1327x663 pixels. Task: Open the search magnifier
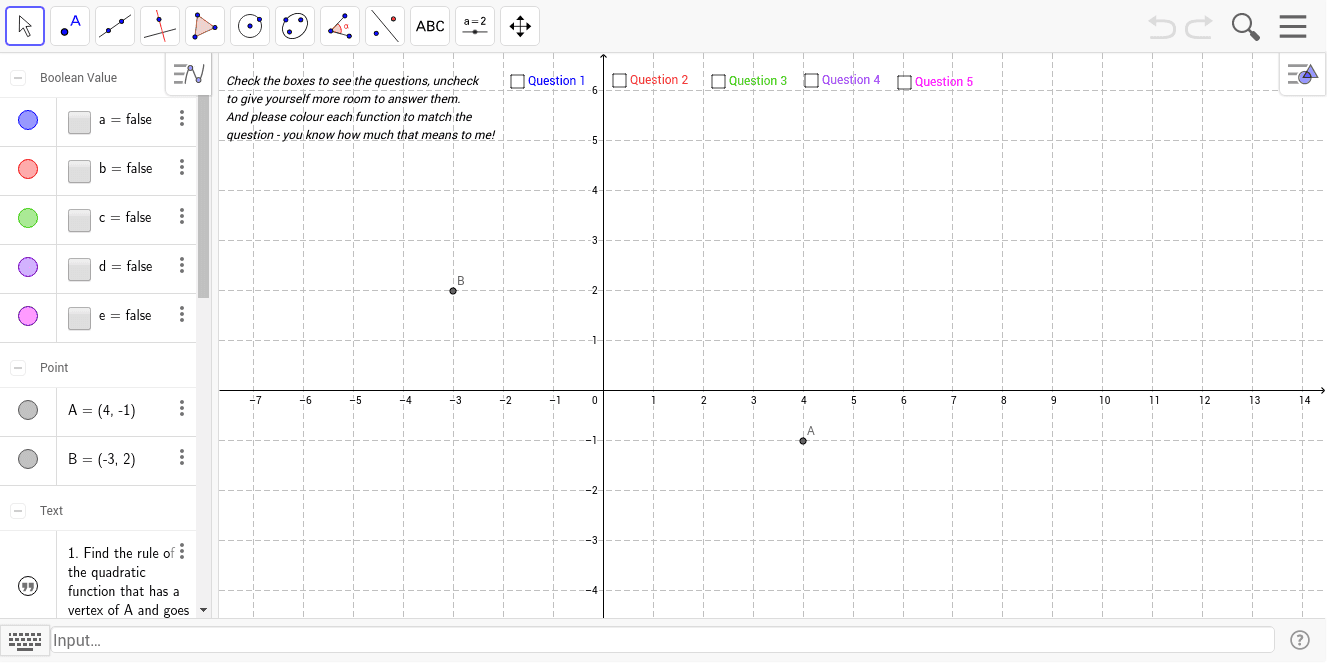coord(1245,27)
